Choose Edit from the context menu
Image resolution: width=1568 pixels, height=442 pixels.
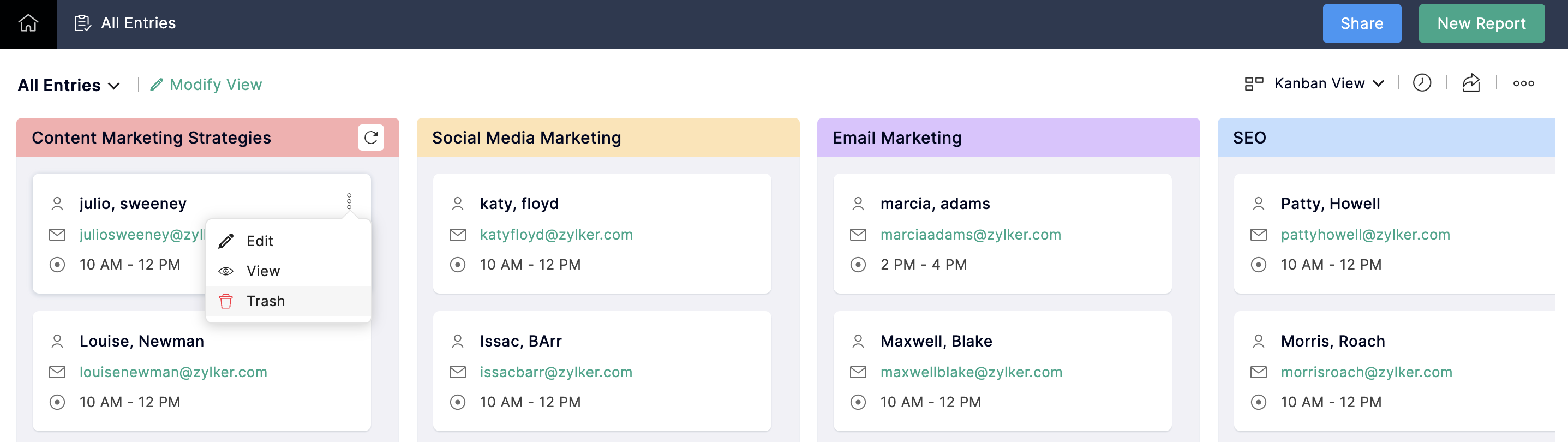tap(260, 241)
